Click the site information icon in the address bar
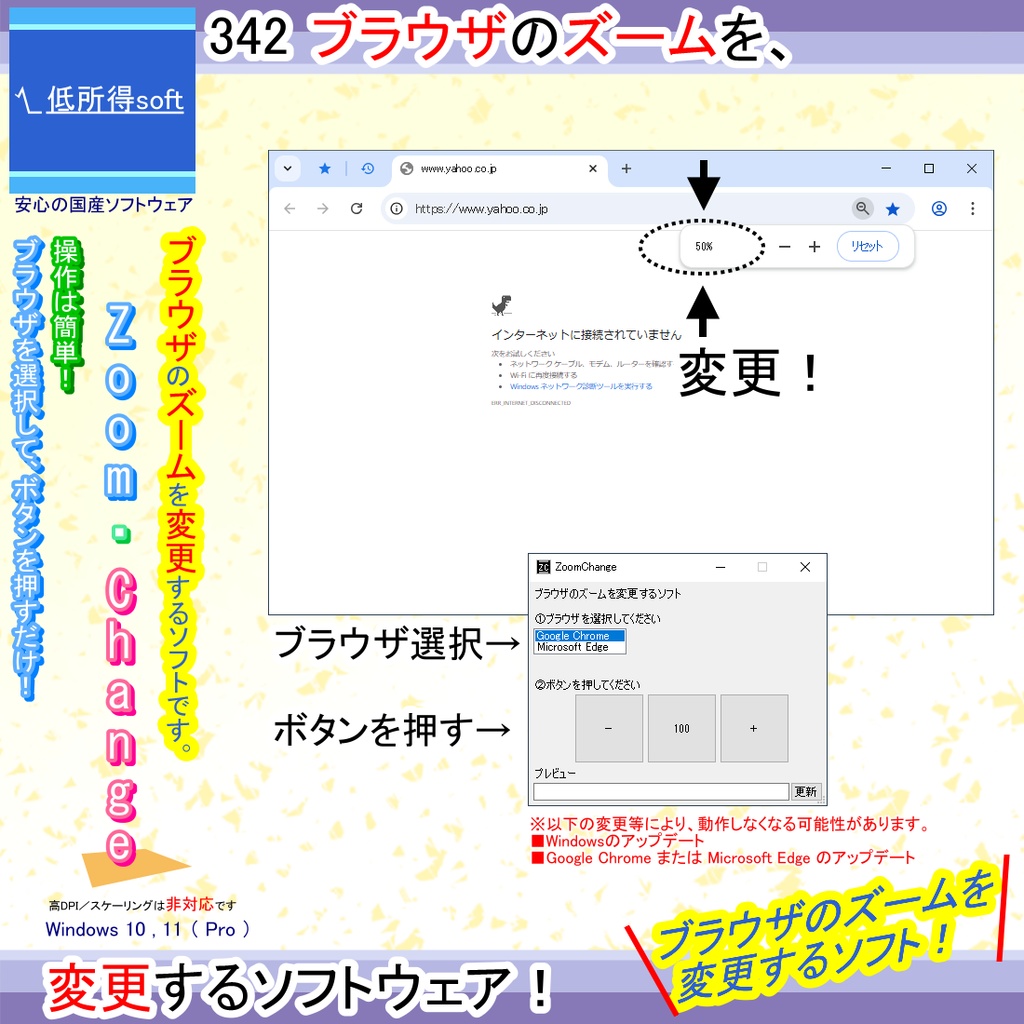 396,208
